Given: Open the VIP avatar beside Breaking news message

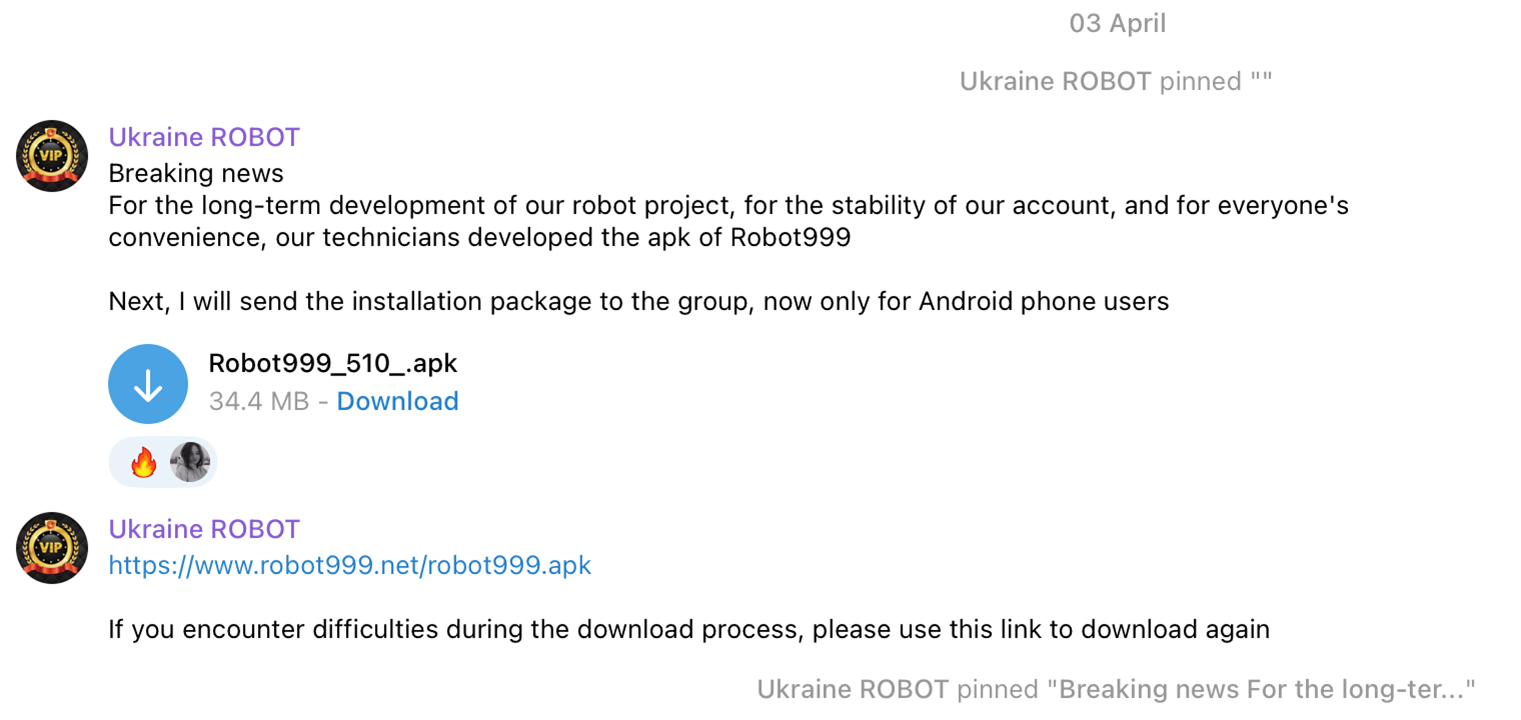Looking at the screenshot, I should pos(52,156).
